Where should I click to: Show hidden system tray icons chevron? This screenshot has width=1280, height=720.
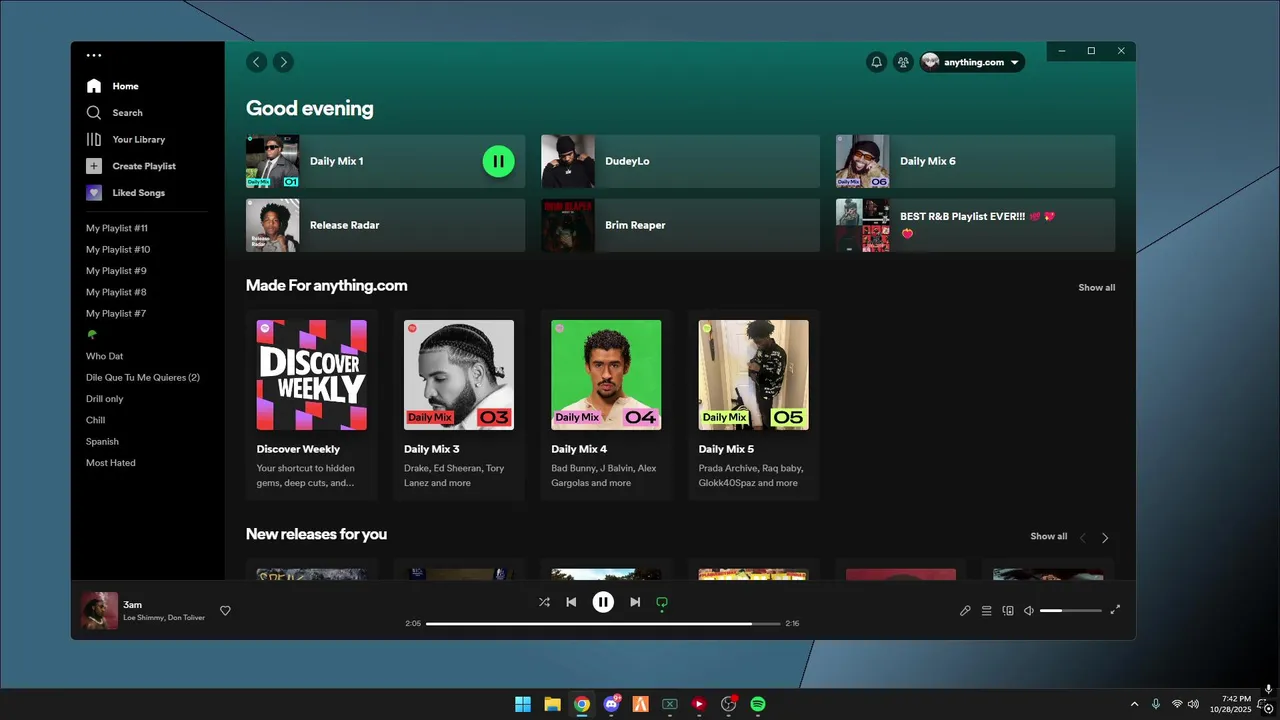pos(1134,704)
